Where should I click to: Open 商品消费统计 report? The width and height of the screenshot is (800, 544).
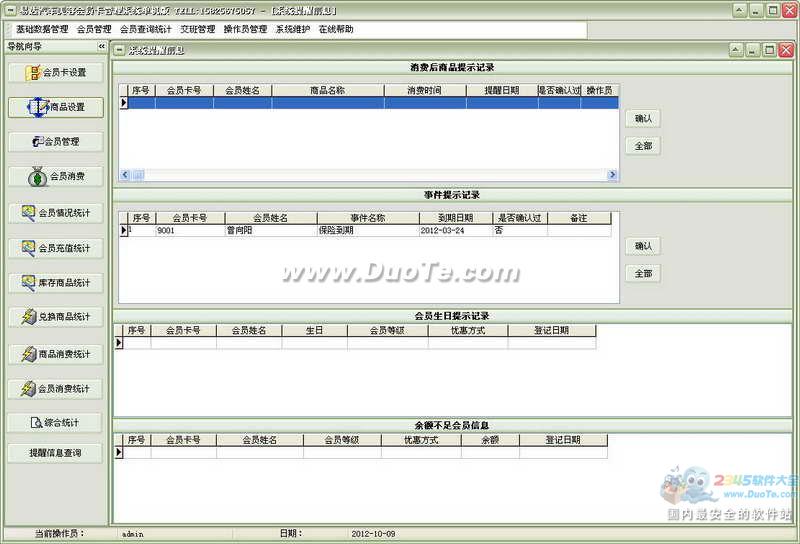pos(55,354)
